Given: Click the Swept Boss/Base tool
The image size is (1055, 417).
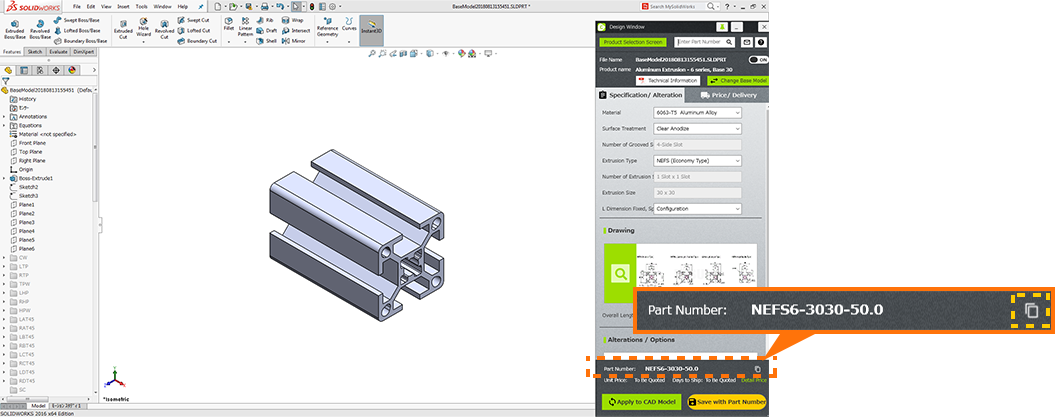Looking at the screenshot, I should point(77,20).
